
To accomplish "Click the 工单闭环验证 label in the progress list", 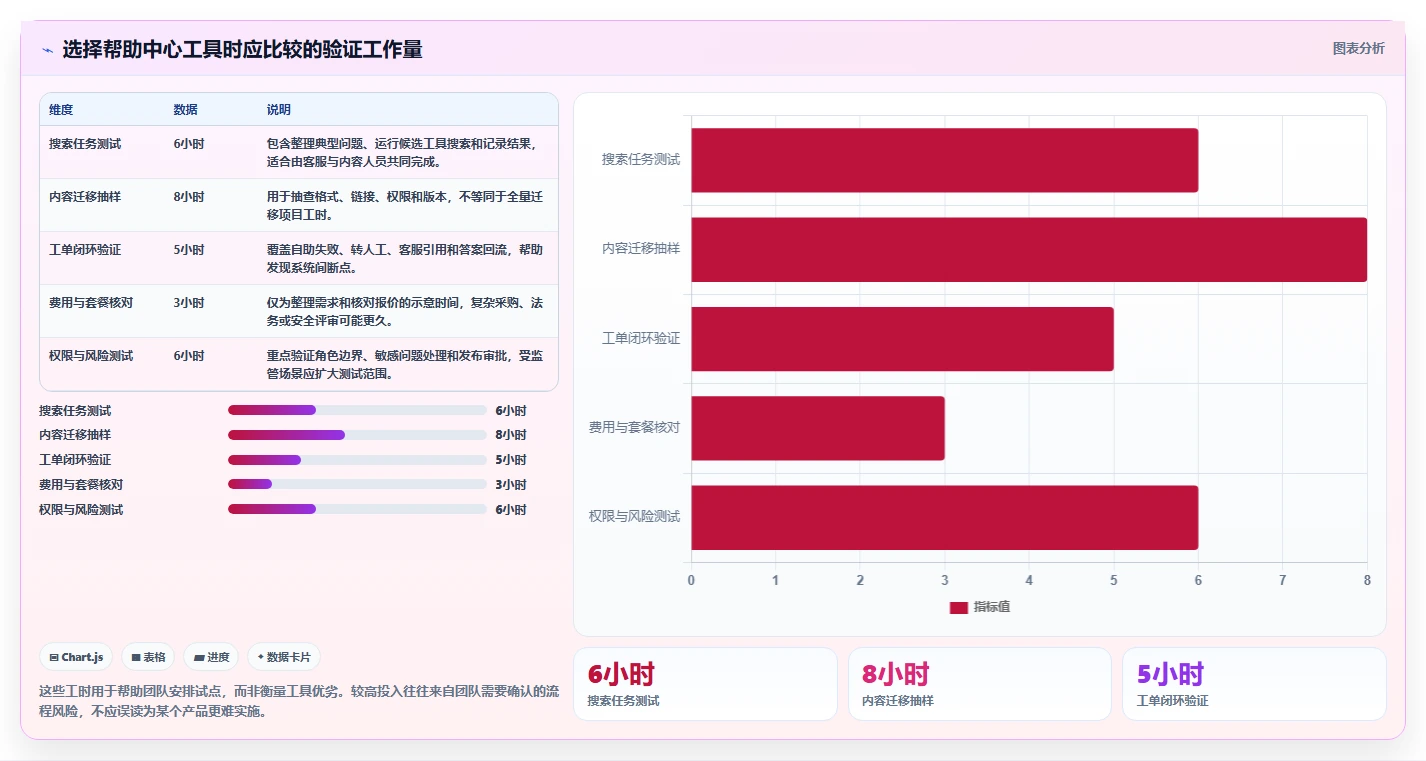I will click(75, 460).
